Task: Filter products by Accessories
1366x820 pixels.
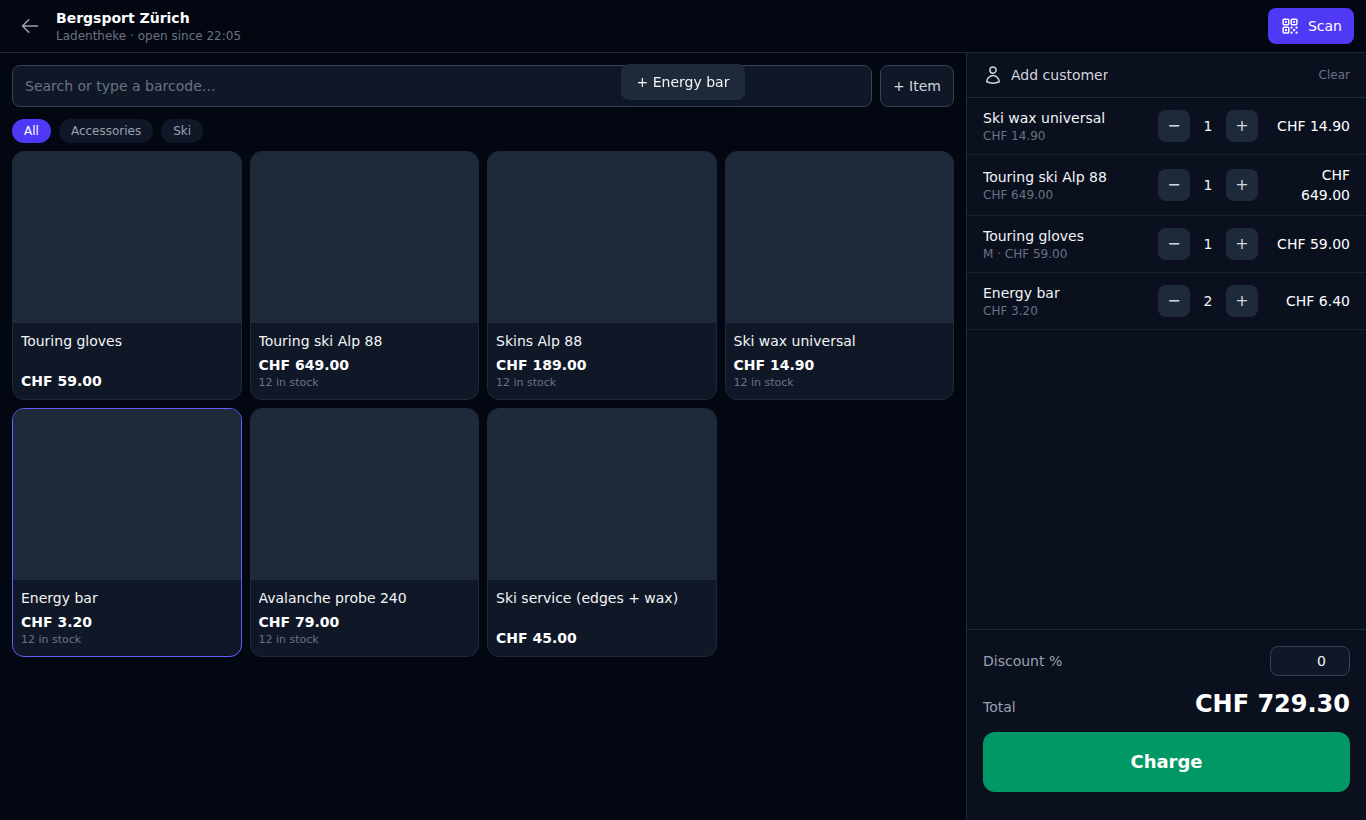Action: coord(106,131)
